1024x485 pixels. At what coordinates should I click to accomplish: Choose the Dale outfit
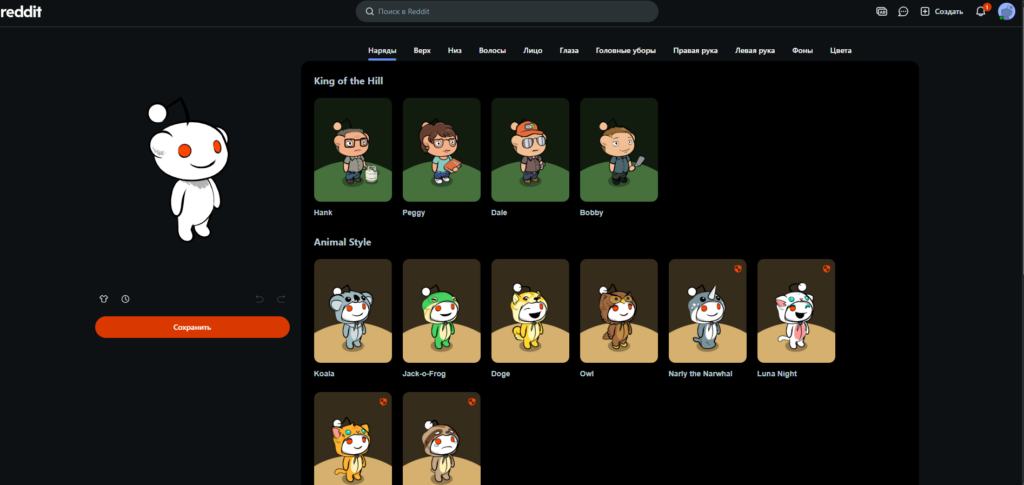tap(530, 149)
